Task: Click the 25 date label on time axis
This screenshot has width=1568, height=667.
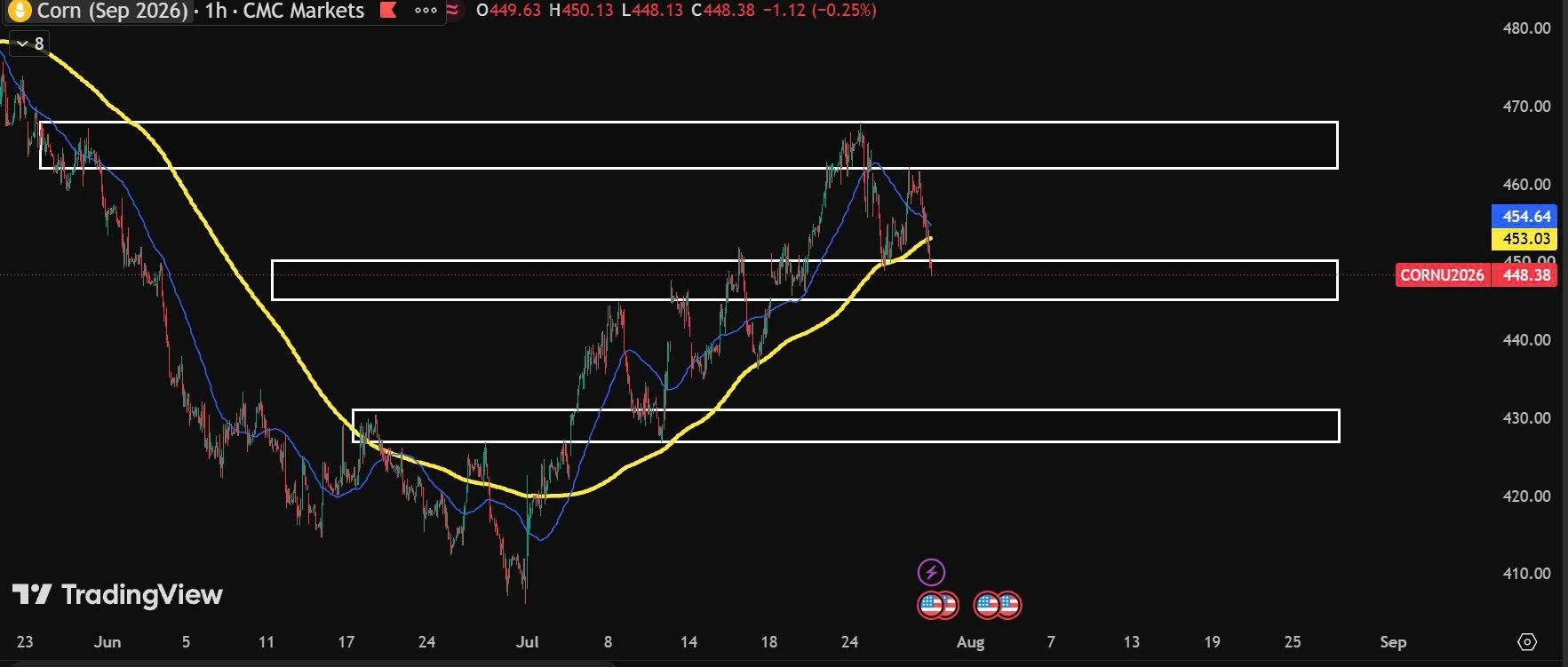Action: pyautogui.click(x=1293, y=642)
